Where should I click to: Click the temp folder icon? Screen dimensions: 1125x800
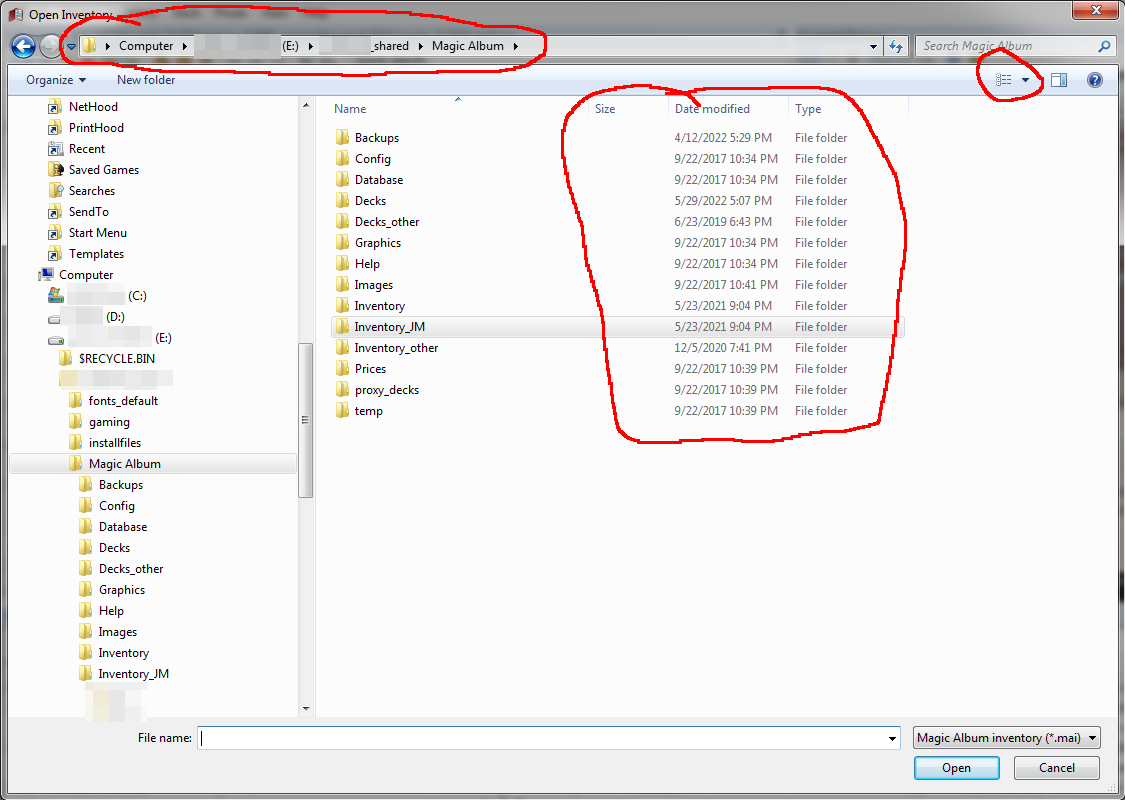[342, 410]
